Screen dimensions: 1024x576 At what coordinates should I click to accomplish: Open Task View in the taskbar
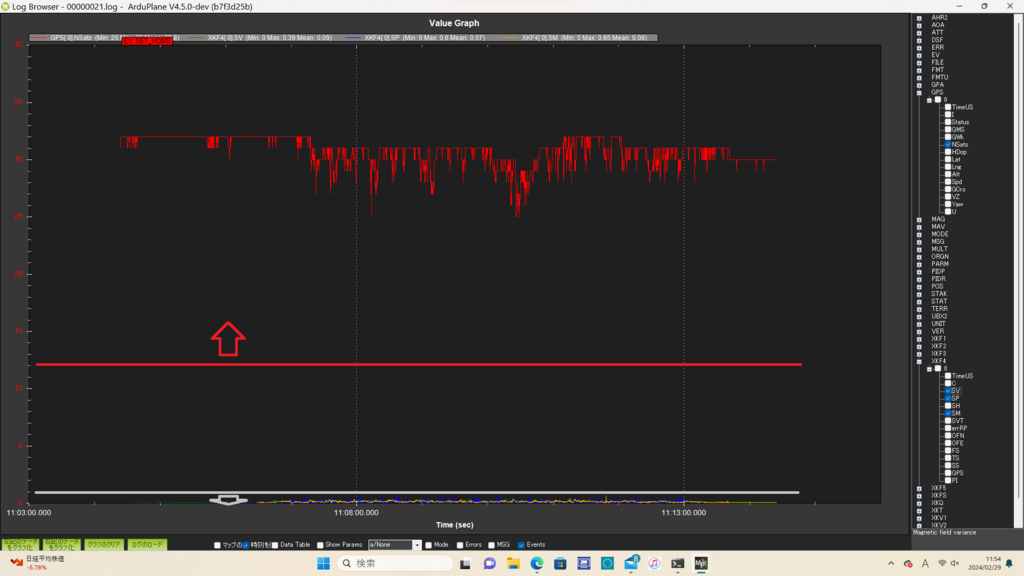pyautogui.click(x=465, y=564)
